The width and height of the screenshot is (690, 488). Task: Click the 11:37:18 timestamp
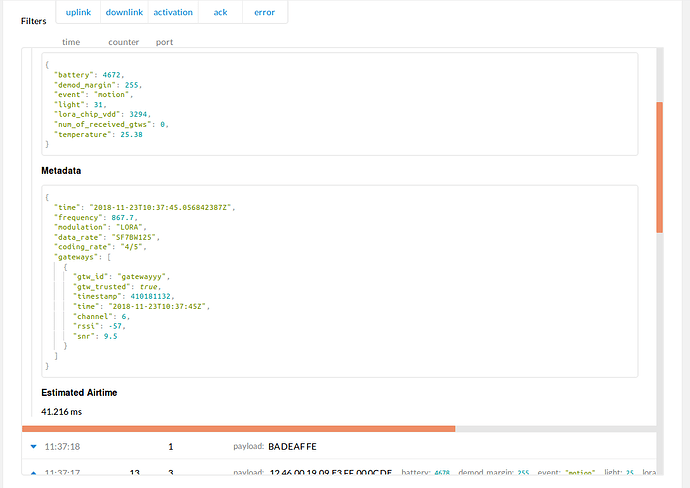click(62, 447)
